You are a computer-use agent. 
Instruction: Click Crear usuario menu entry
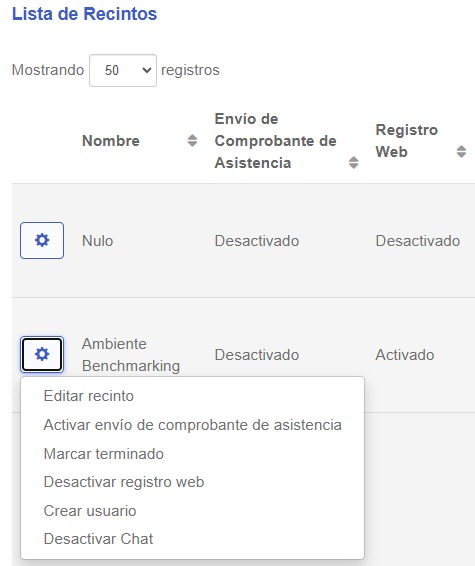tap(90, 511)
